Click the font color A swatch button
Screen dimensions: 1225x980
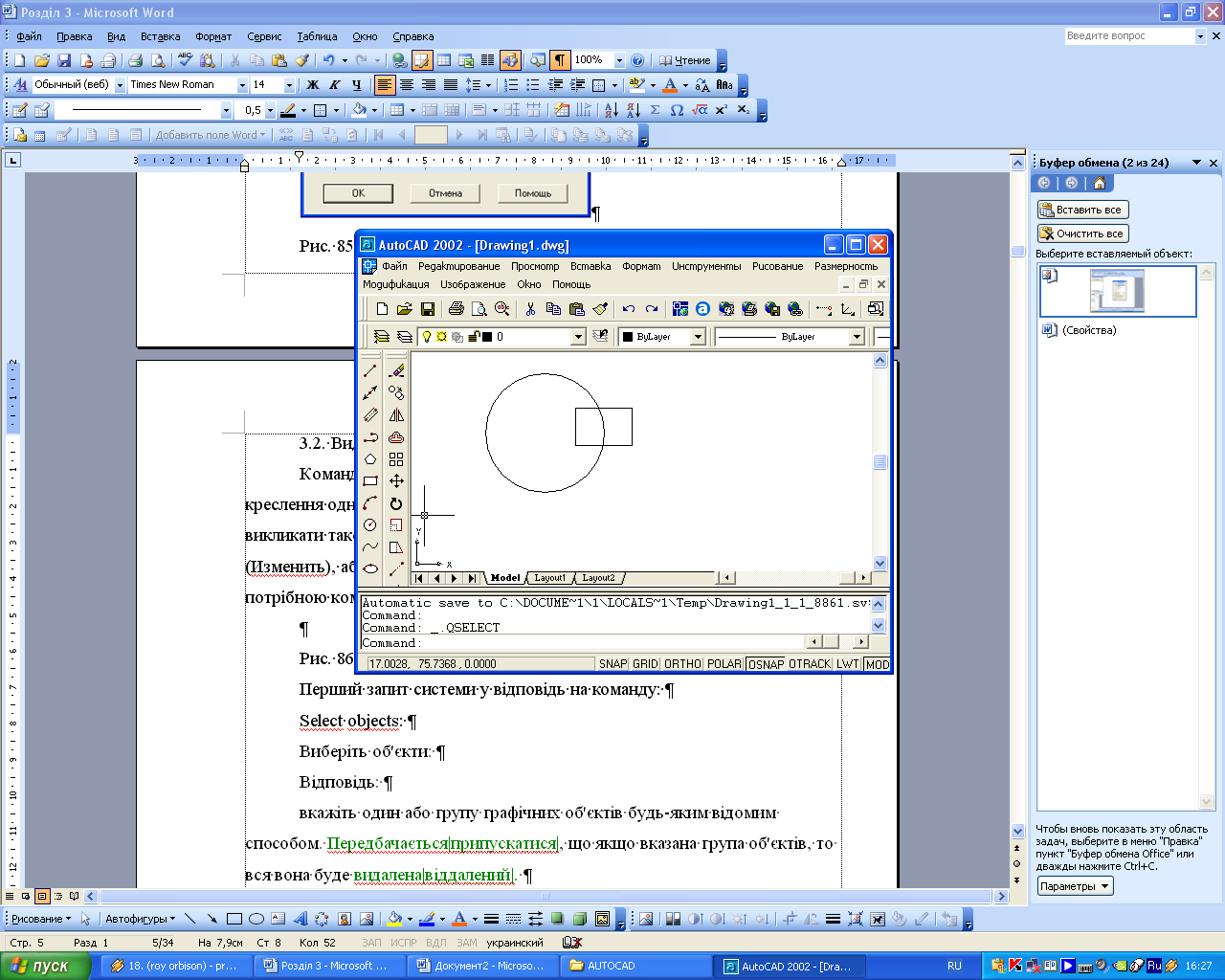(x=670, y=85)
